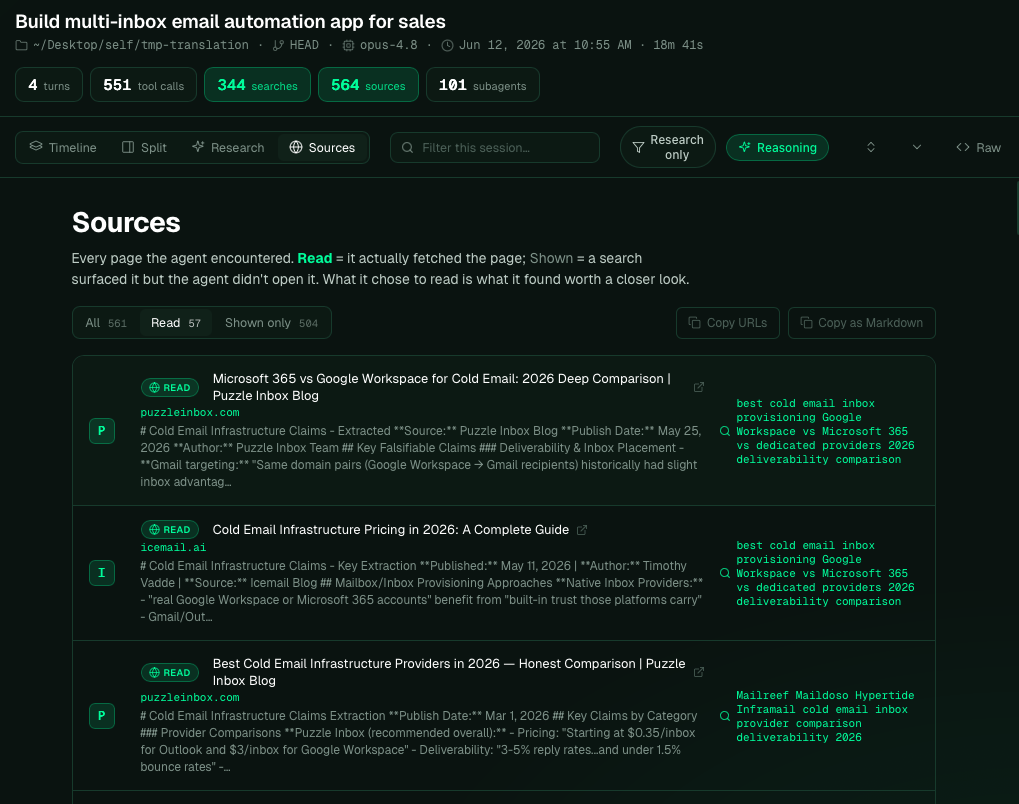Click the chip icon before opus-4.8
Viewport: 1019px width, 804px height.
pyautogui.click(x=348, y=45)
